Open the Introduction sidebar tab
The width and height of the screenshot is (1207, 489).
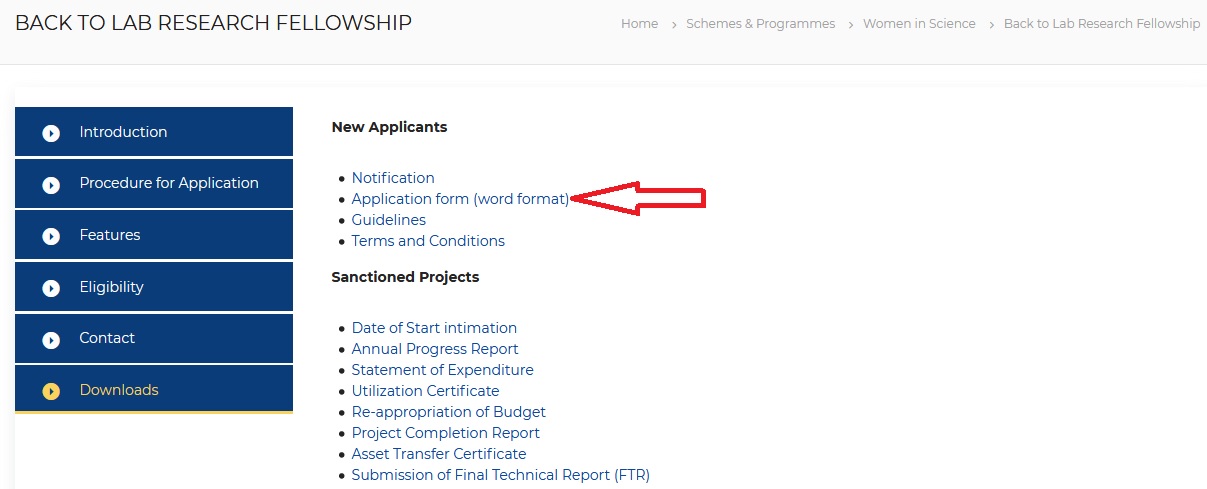click(x=123, y=132)
